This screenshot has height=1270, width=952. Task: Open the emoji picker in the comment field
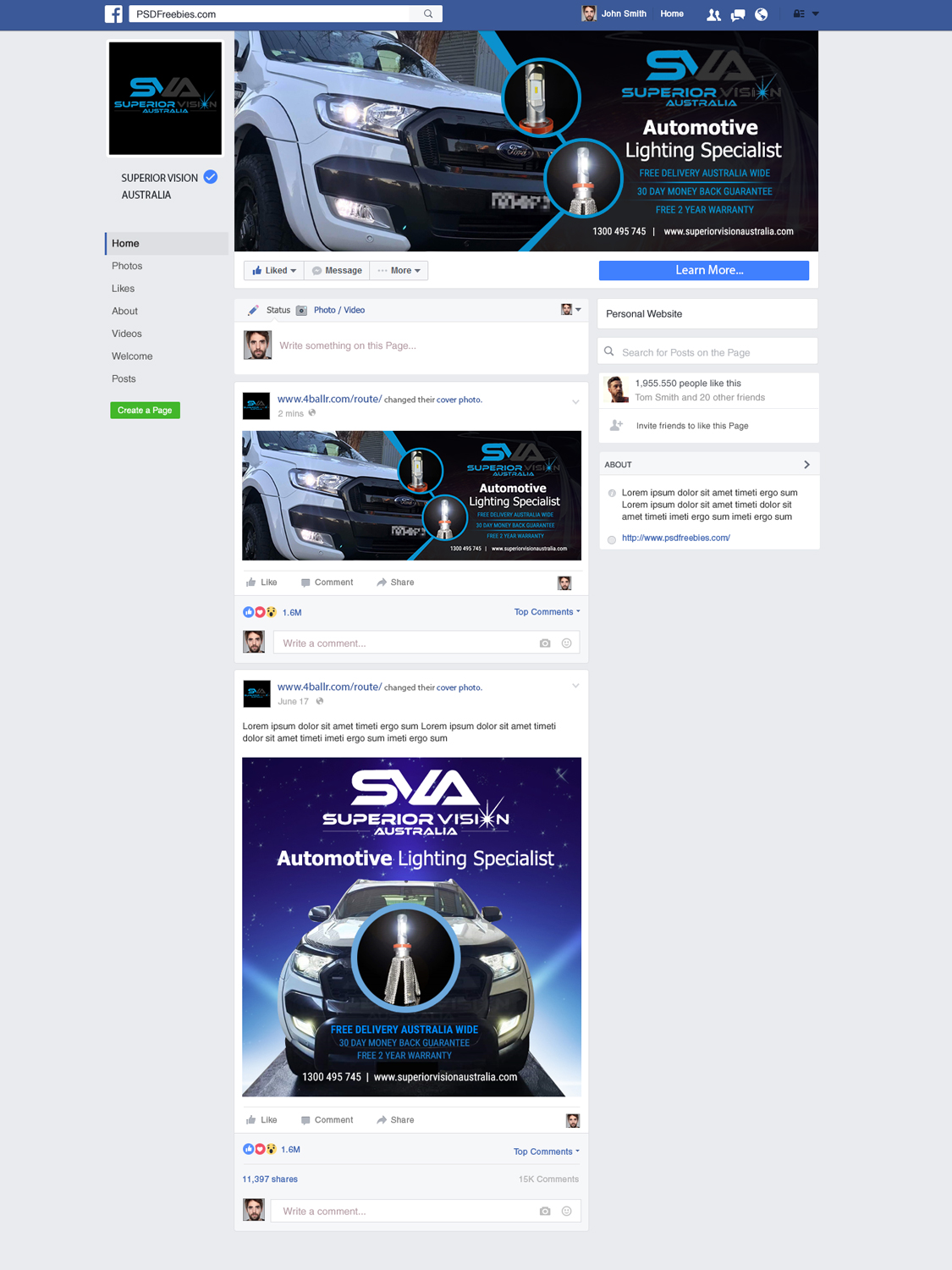[565, 643]
